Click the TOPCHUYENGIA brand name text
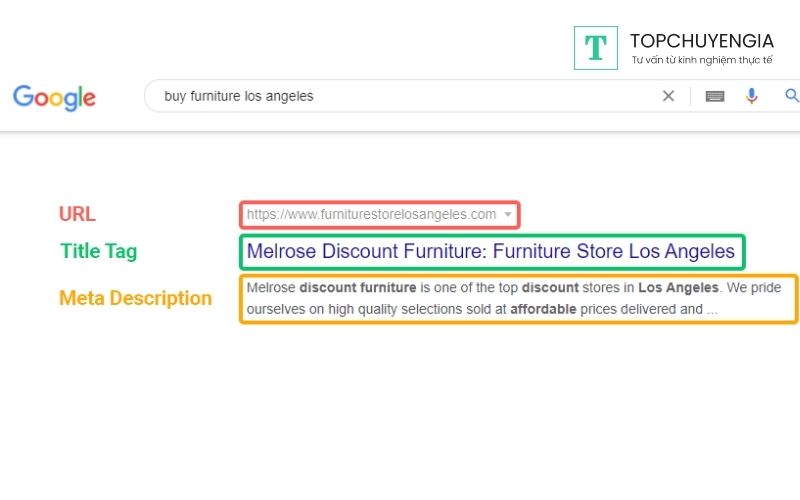Image resolution: width=800 pixels, height=500 pixels. [x=702, y=41]
